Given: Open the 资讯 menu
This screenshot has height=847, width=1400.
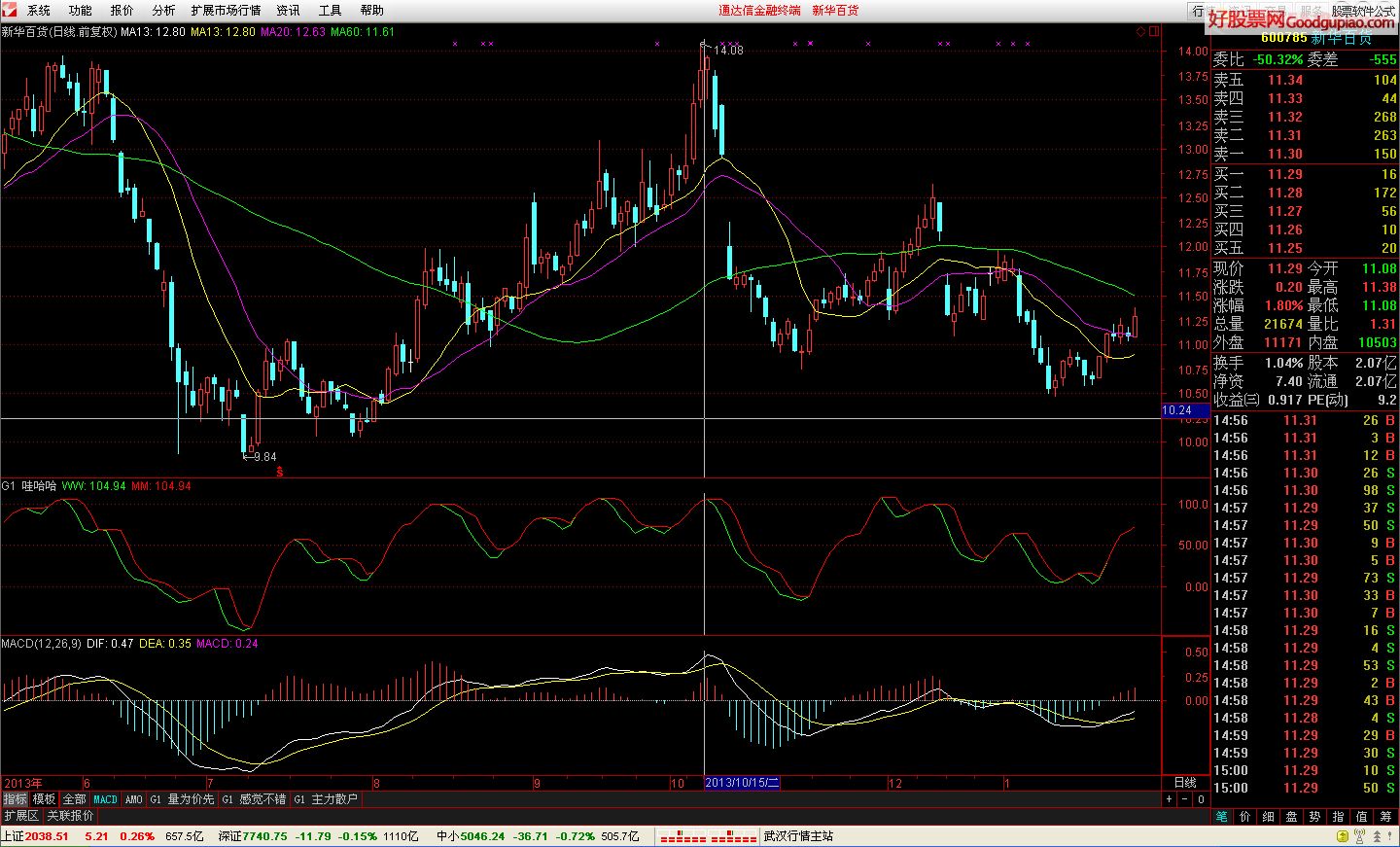Looking at the screenshot, I should click(289, 11).
